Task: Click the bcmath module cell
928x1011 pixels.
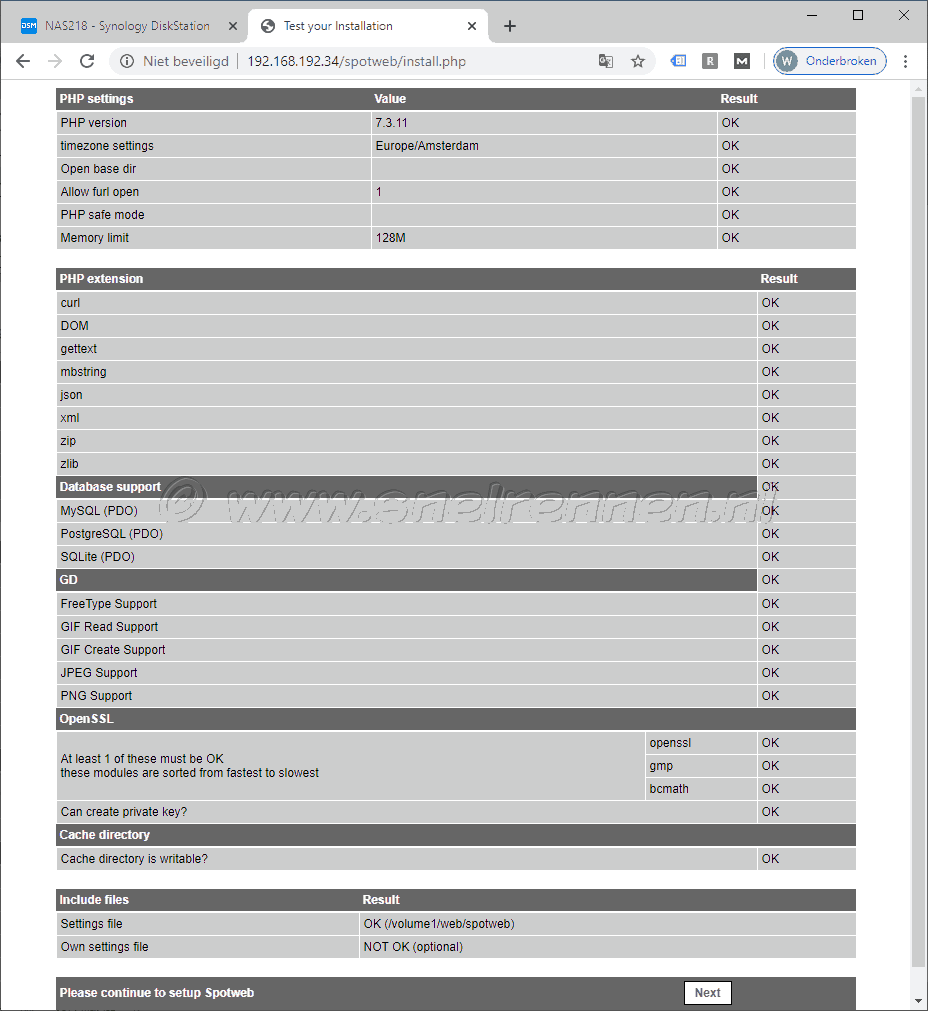Action: (x=701, y=789)
